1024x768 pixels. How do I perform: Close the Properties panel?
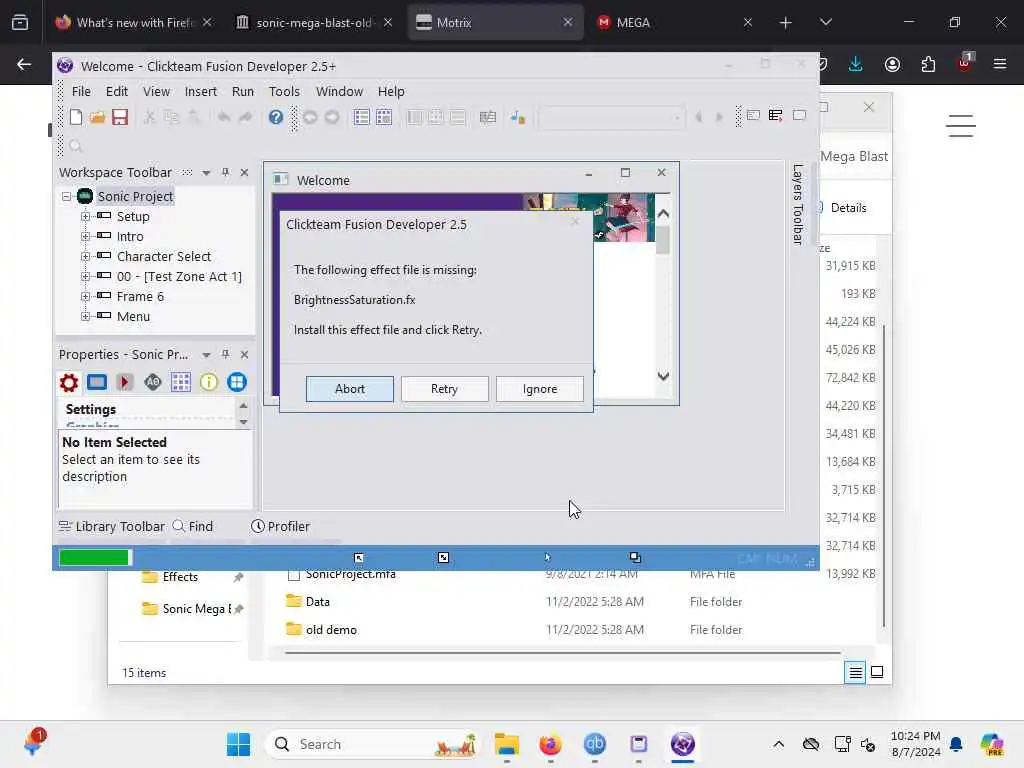pyautogui.click(x=244, y=354)
